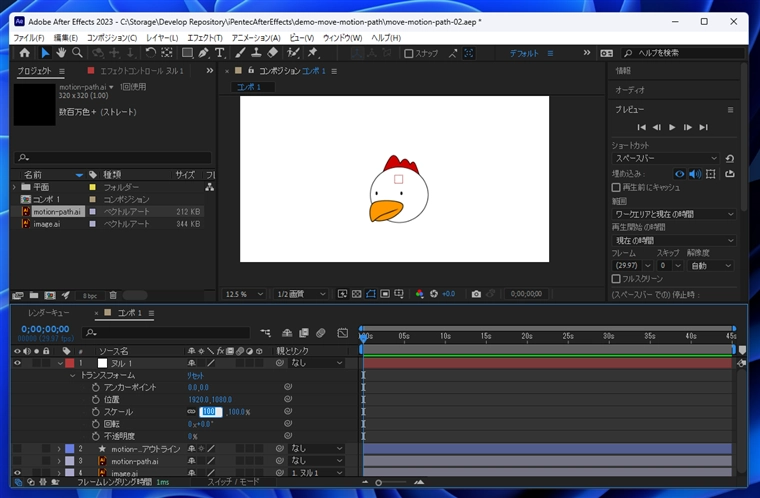The width and height of the screenshot is (760, 498).
Task: Click the 8 bpc color depth button
Action: point(89,296)
